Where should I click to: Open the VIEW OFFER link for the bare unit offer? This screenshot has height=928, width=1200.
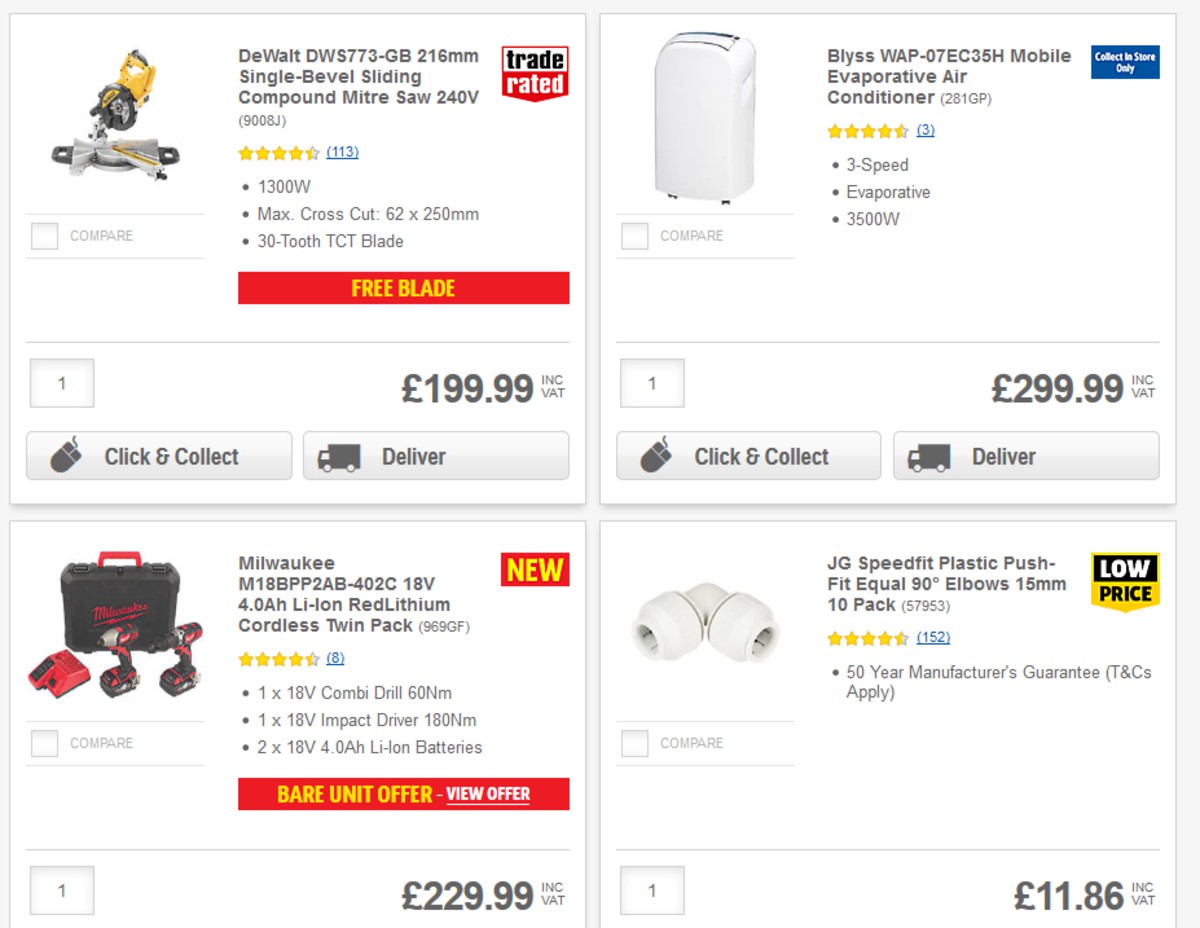pos(488,794)
